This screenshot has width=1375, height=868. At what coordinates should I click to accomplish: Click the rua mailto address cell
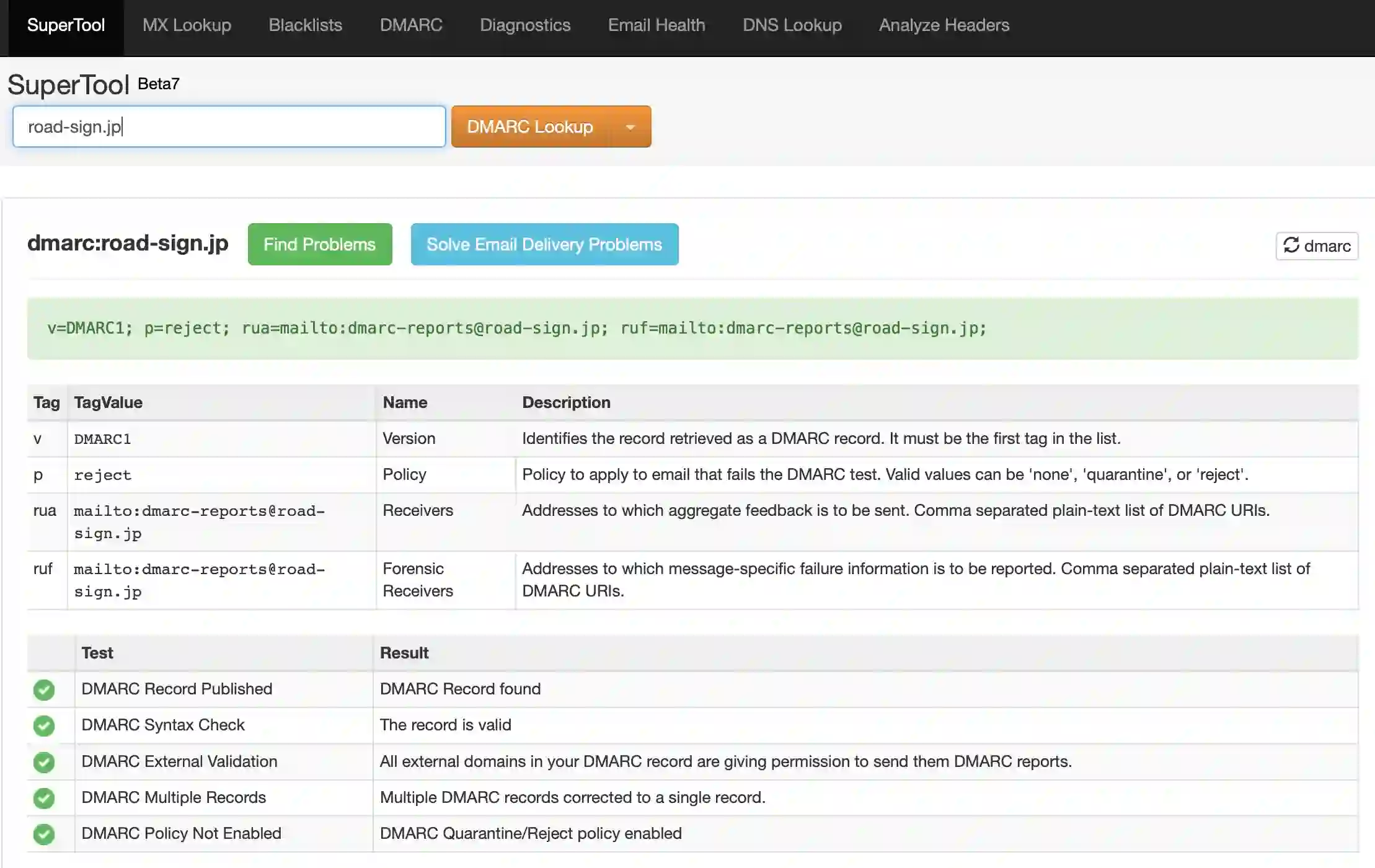pos(221,522)
